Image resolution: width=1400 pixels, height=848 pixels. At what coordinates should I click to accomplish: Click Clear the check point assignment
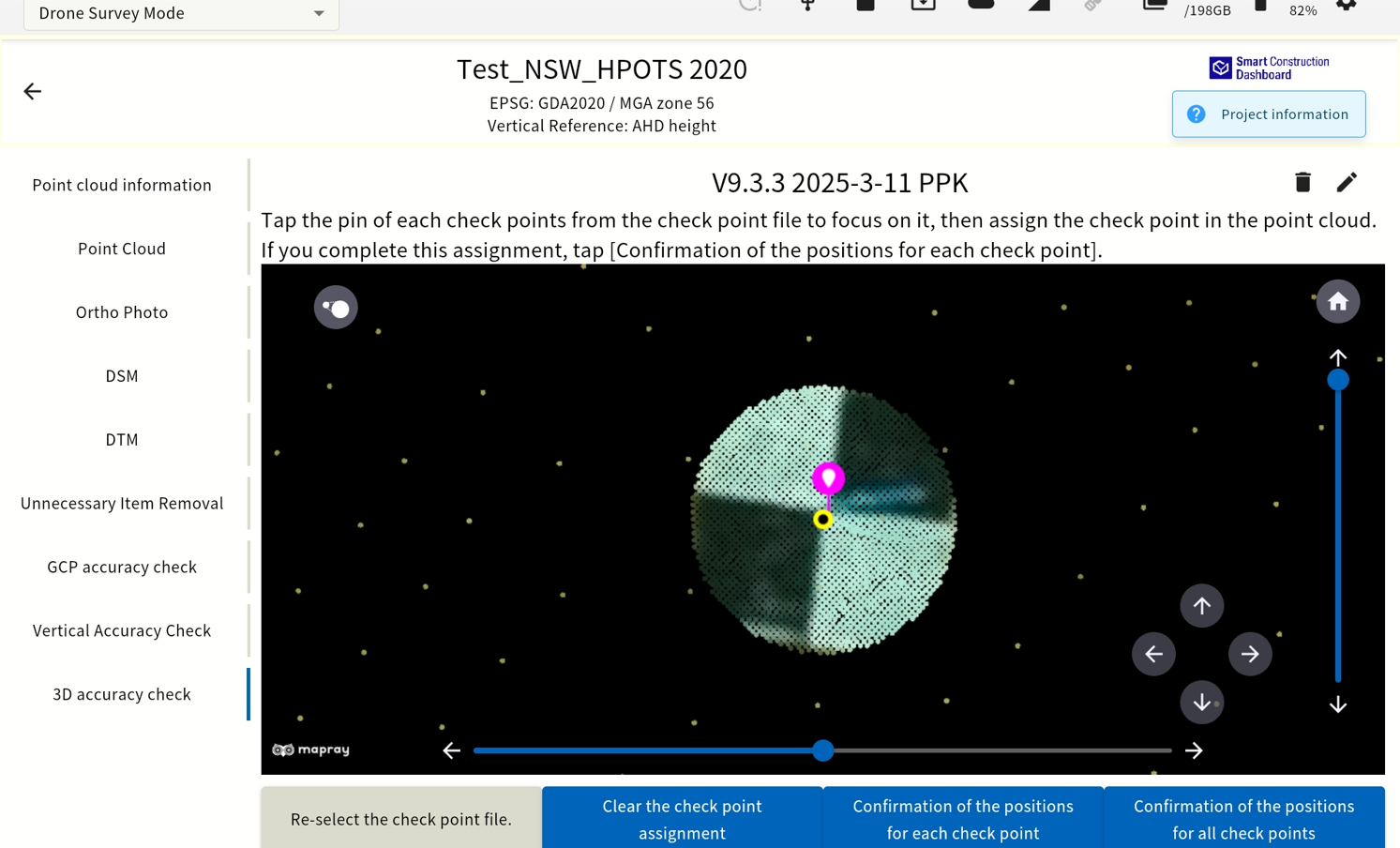[682, 818]
